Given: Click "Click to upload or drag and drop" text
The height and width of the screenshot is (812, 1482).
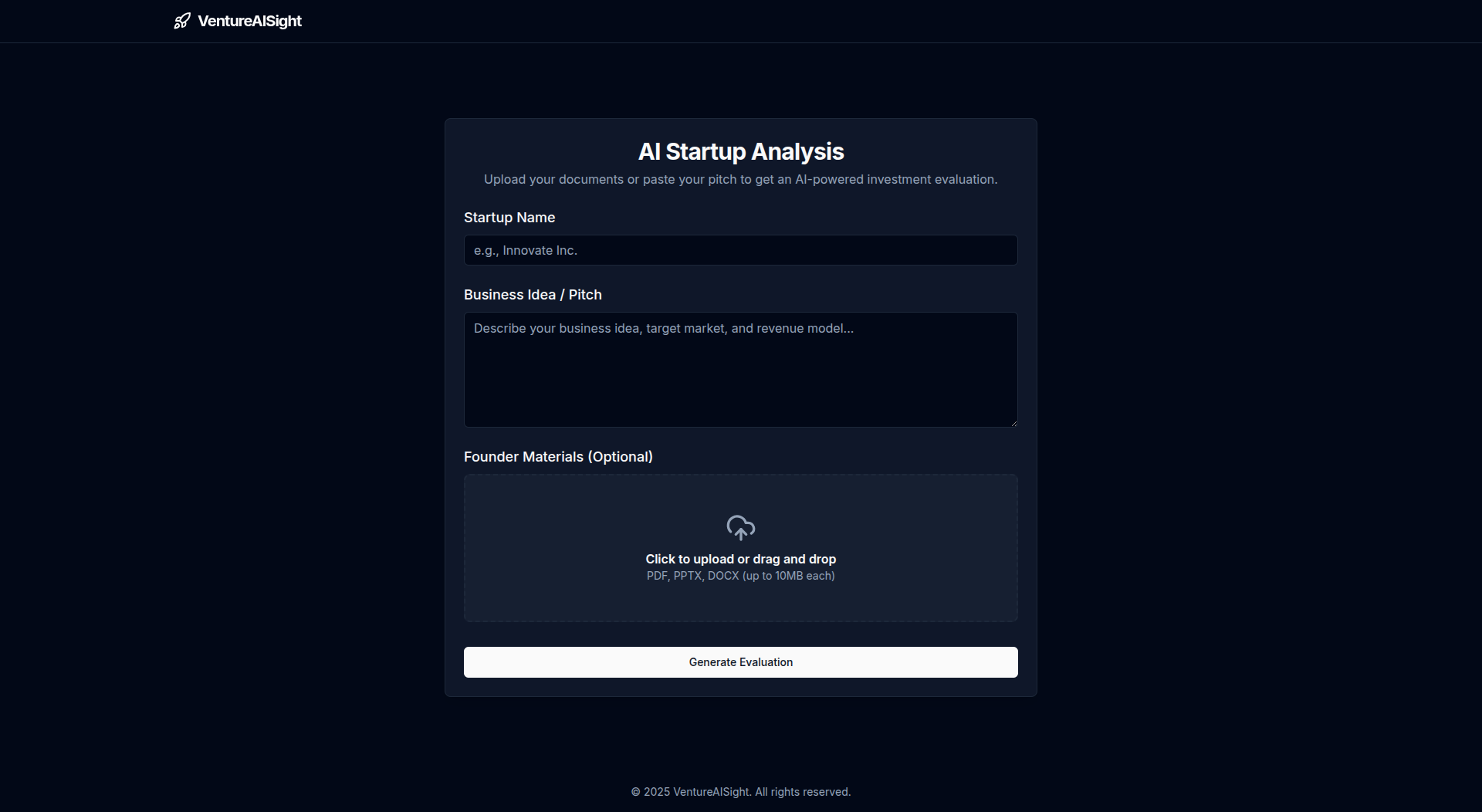Looking at the screenshot, I should click(740, 559).
